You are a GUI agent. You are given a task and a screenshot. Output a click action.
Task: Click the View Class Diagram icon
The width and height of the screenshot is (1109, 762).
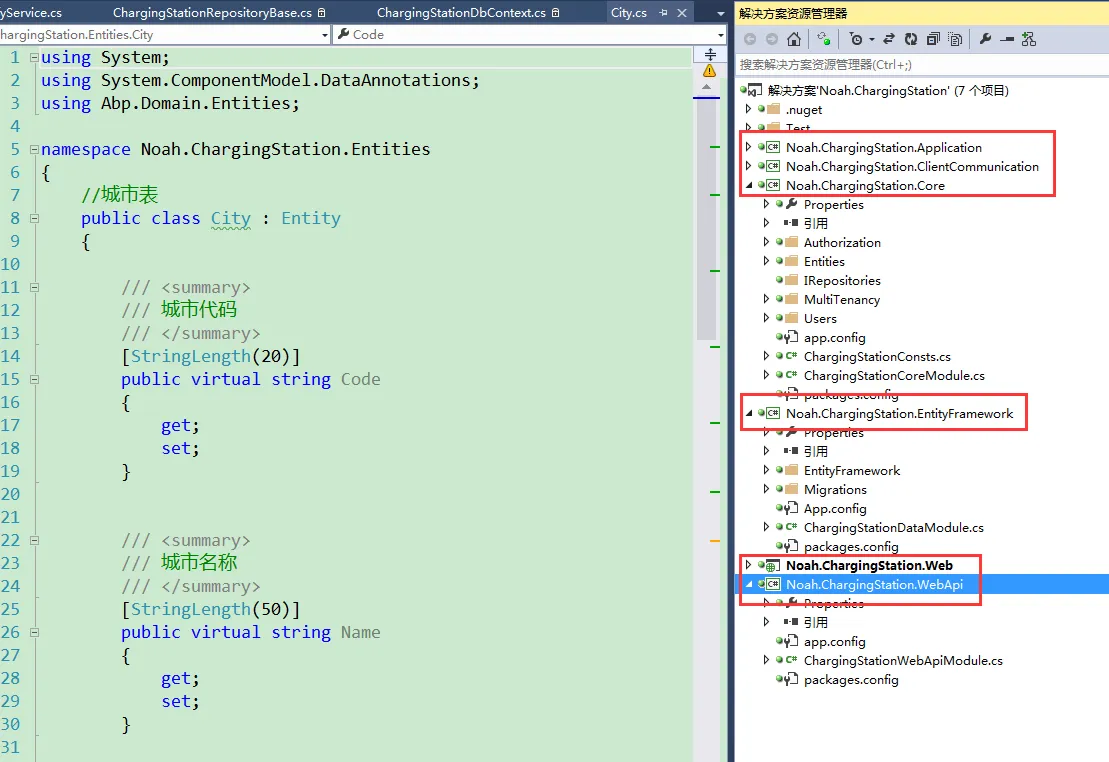(x=1029, y=39)
